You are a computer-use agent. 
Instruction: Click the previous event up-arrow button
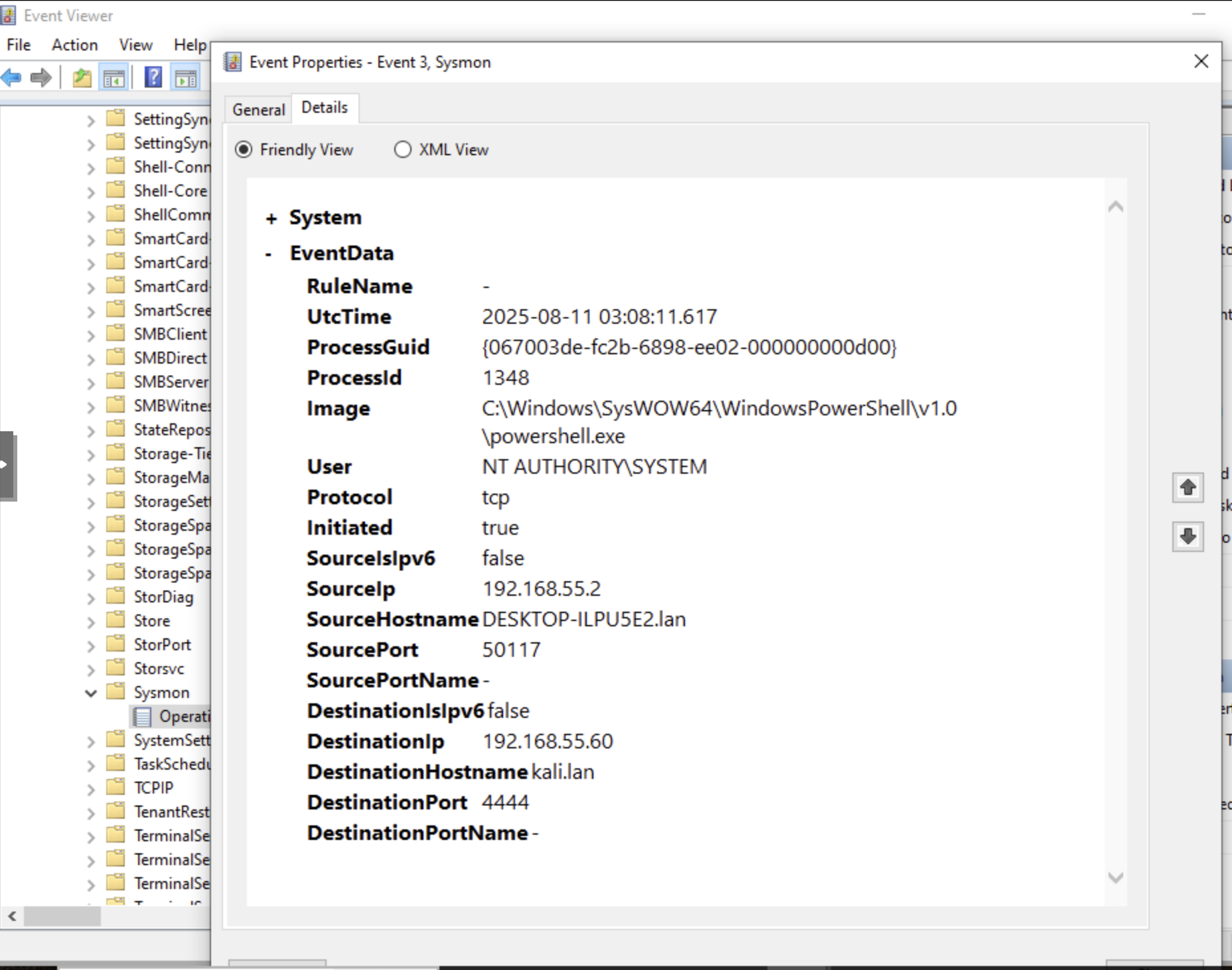point(1188,488)
